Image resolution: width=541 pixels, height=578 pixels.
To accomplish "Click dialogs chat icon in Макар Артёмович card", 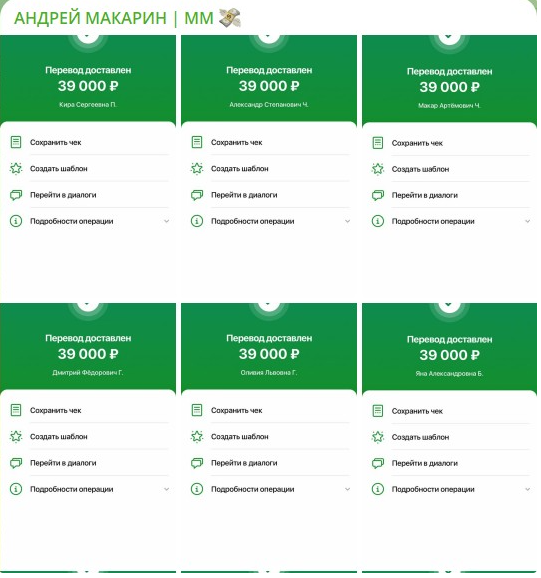I will [378, 195].
